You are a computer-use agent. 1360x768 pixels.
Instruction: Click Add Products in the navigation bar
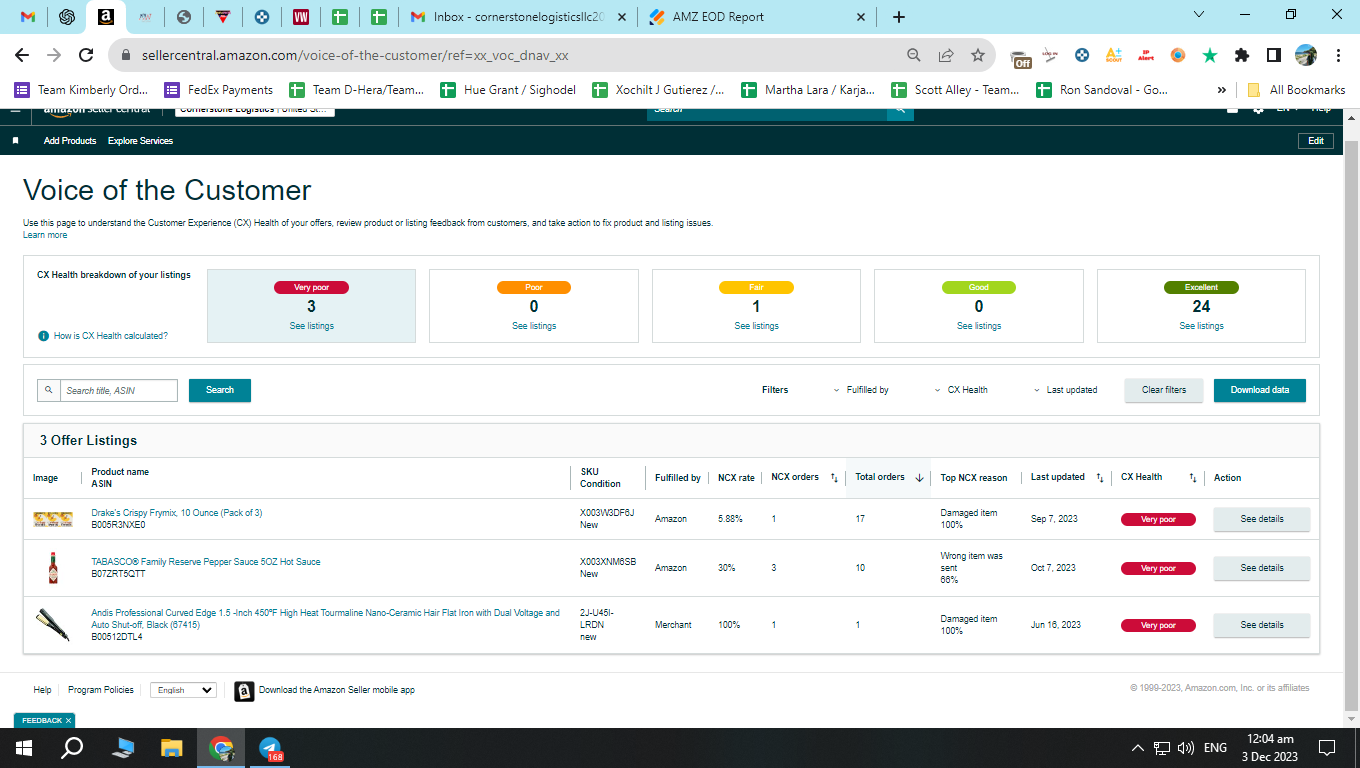click(70, 141)
